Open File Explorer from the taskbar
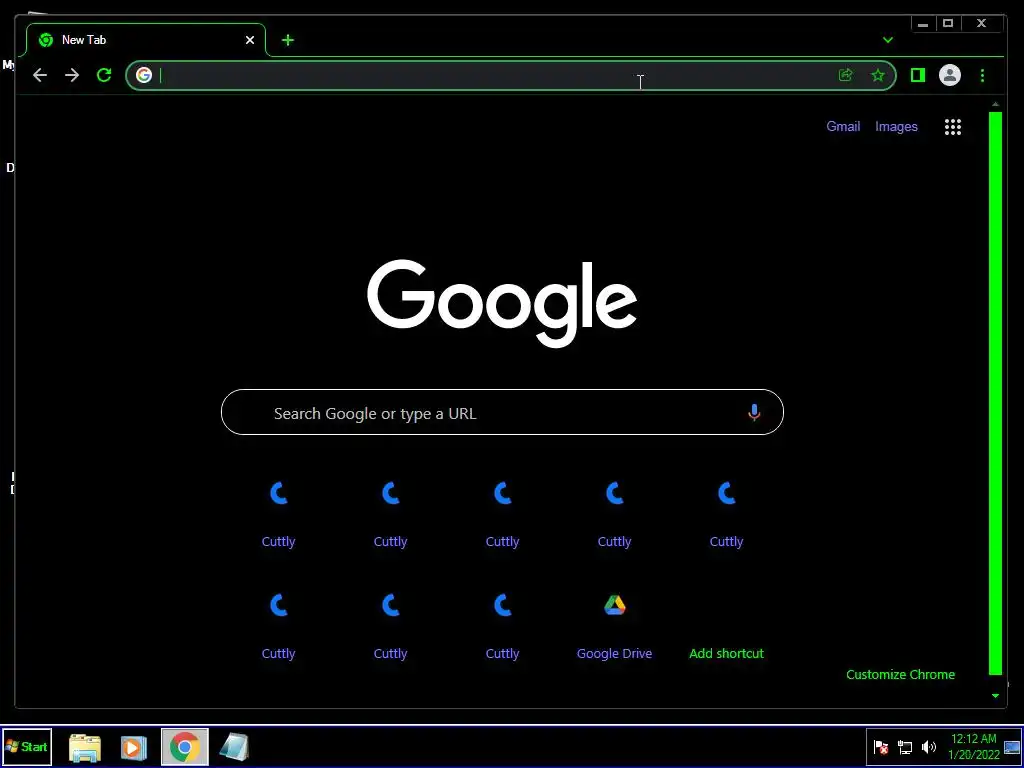 pyautogui.click(x=85, y=748)
